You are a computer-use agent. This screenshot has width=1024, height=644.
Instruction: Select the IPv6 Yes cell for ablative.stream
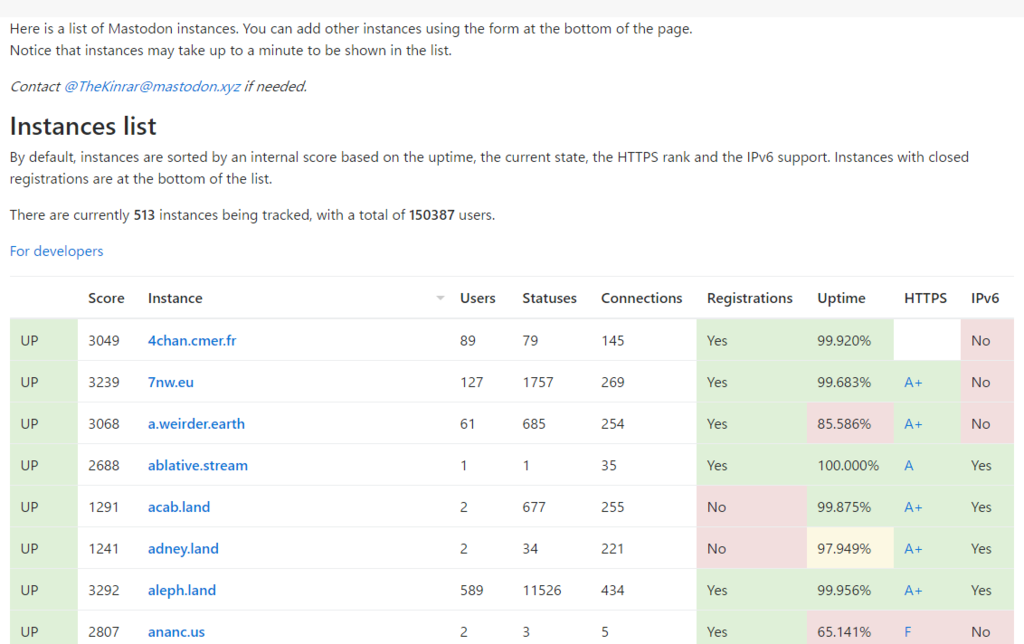coord(987,465)
